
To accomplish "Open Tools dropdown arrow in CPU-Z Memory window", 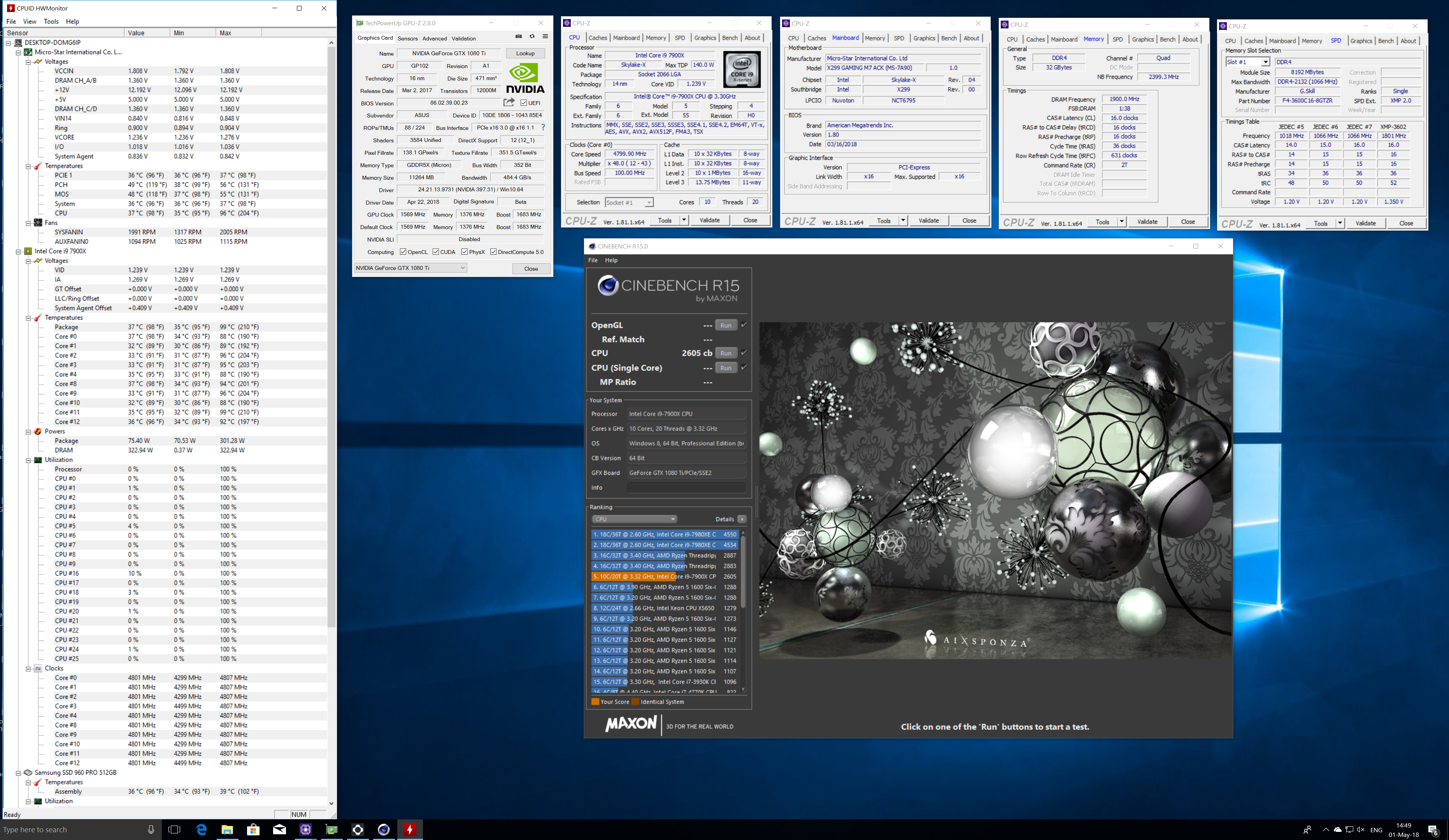I will [1121, 222].
